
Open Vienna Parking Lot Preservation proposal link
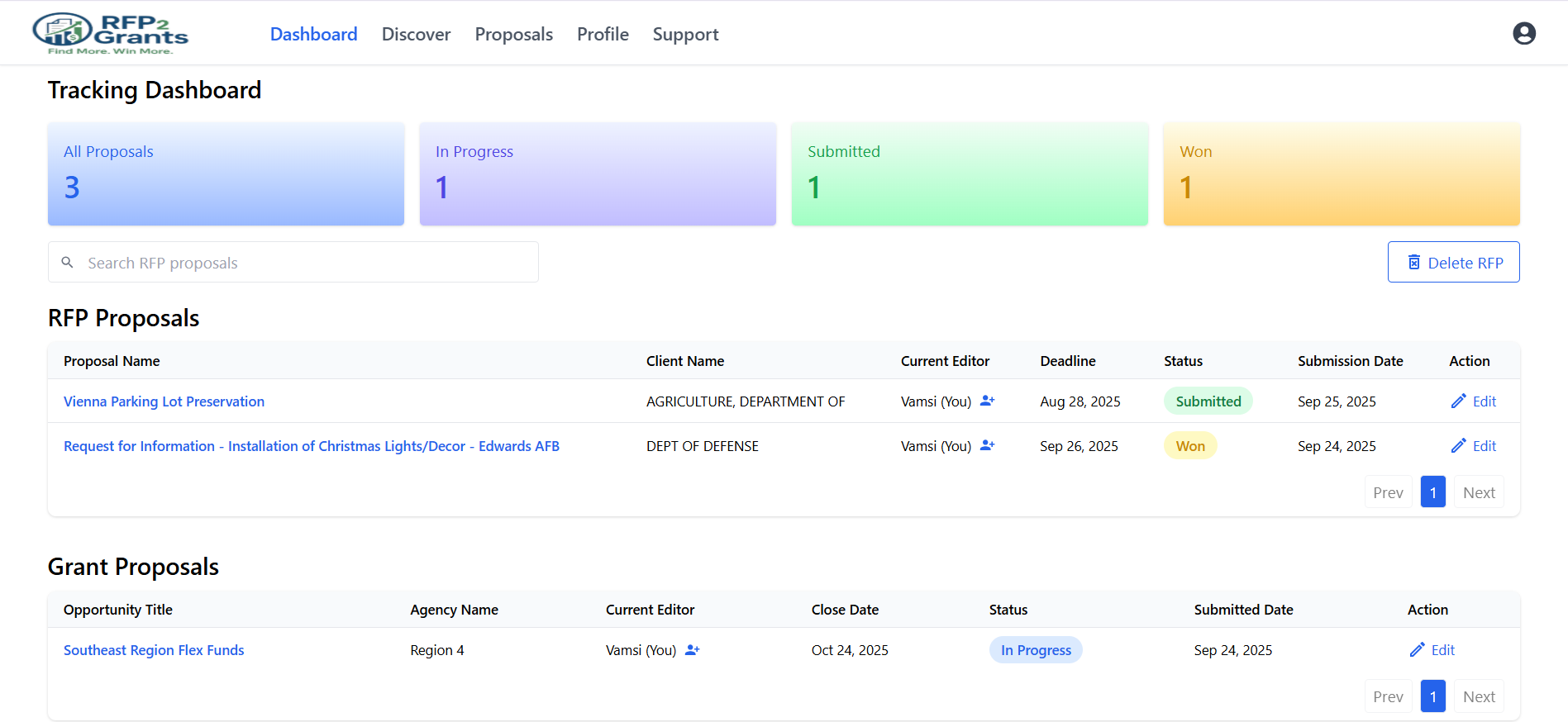point(164,401)
